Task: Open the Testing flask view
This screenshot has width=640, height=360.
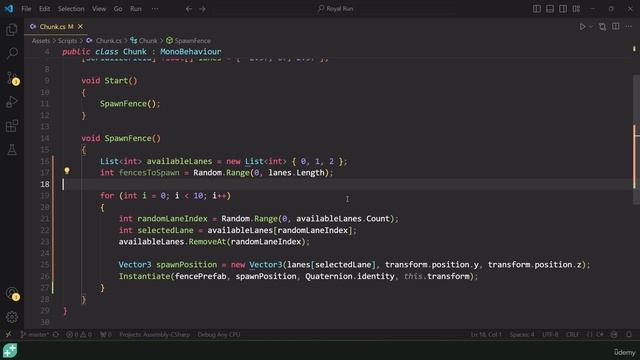Action: tap(12, 150)
